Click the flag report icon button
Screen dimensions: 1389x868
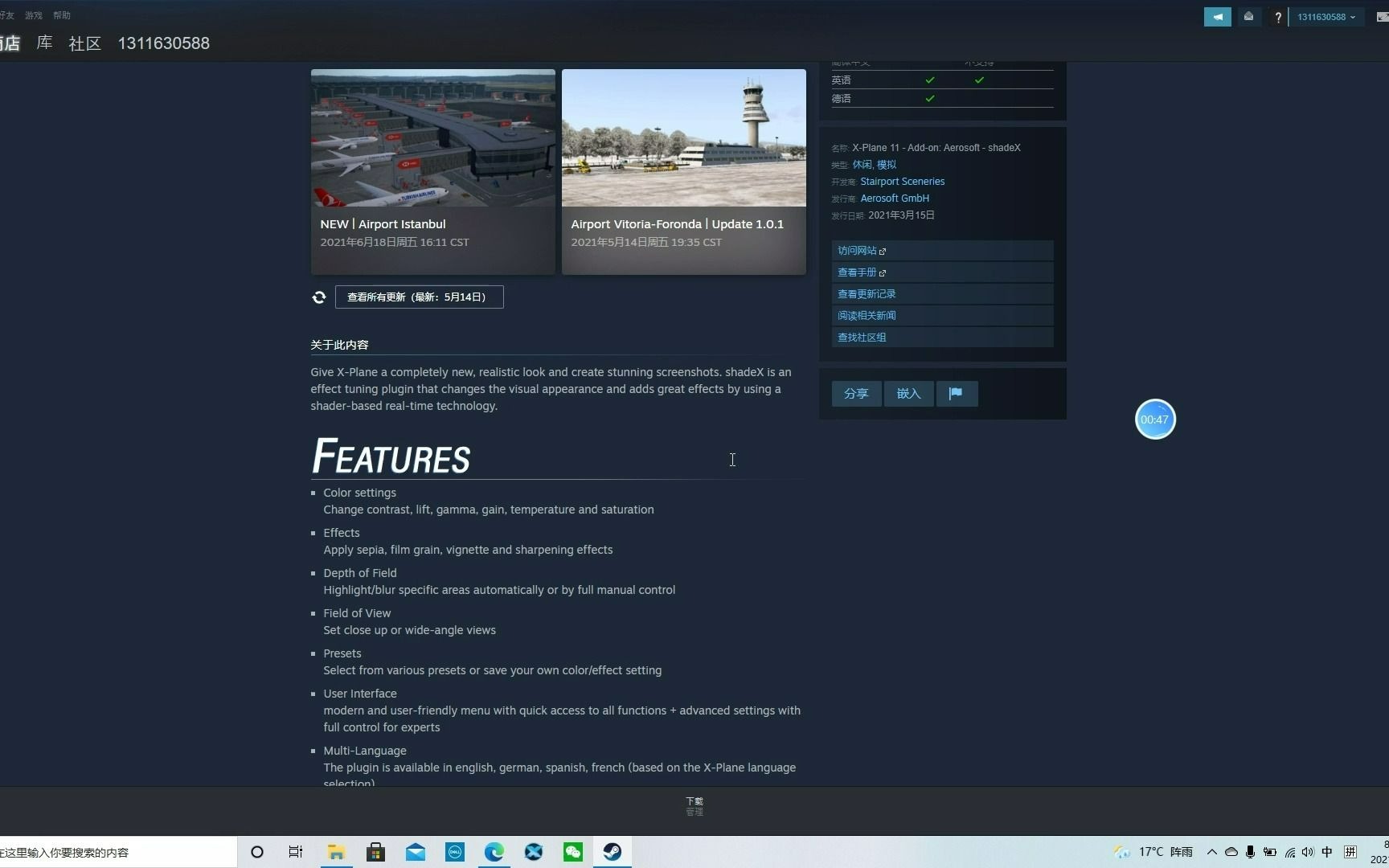(957, 394)
